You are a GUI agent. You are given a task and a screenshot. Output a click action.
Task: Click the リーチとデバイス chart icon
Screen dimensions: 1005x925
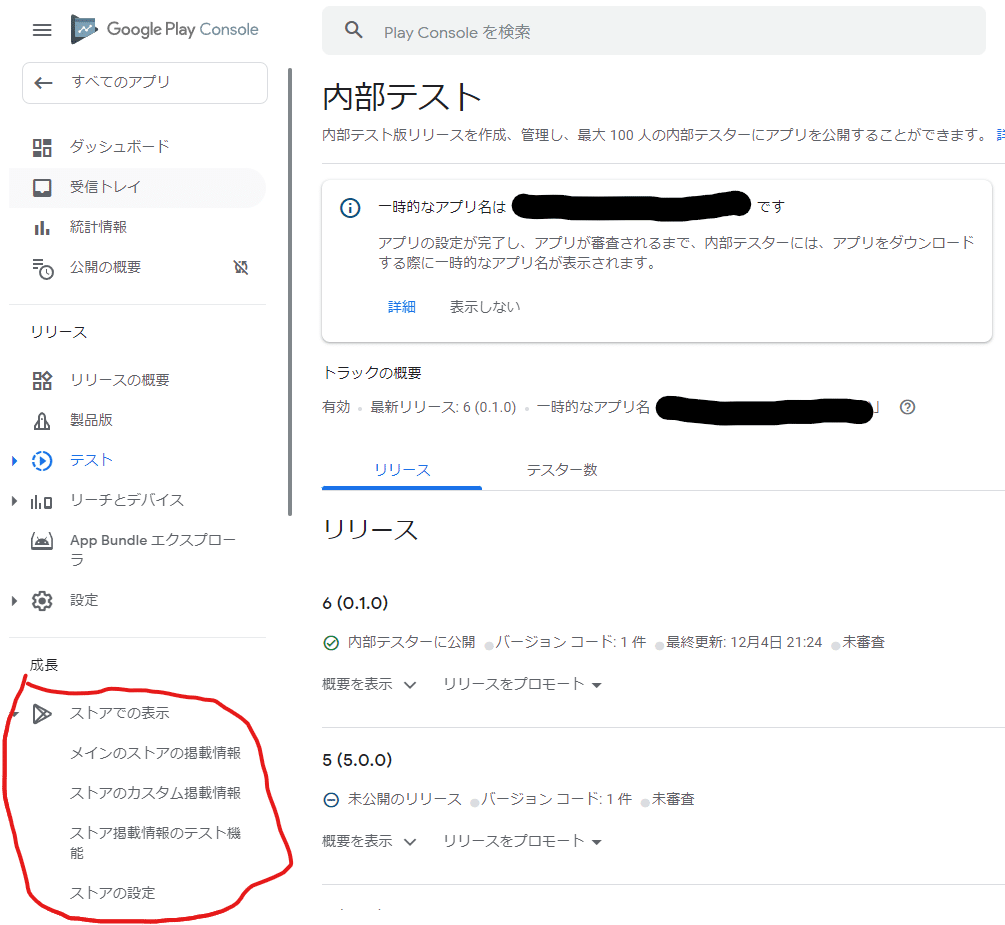coord(42,501)
